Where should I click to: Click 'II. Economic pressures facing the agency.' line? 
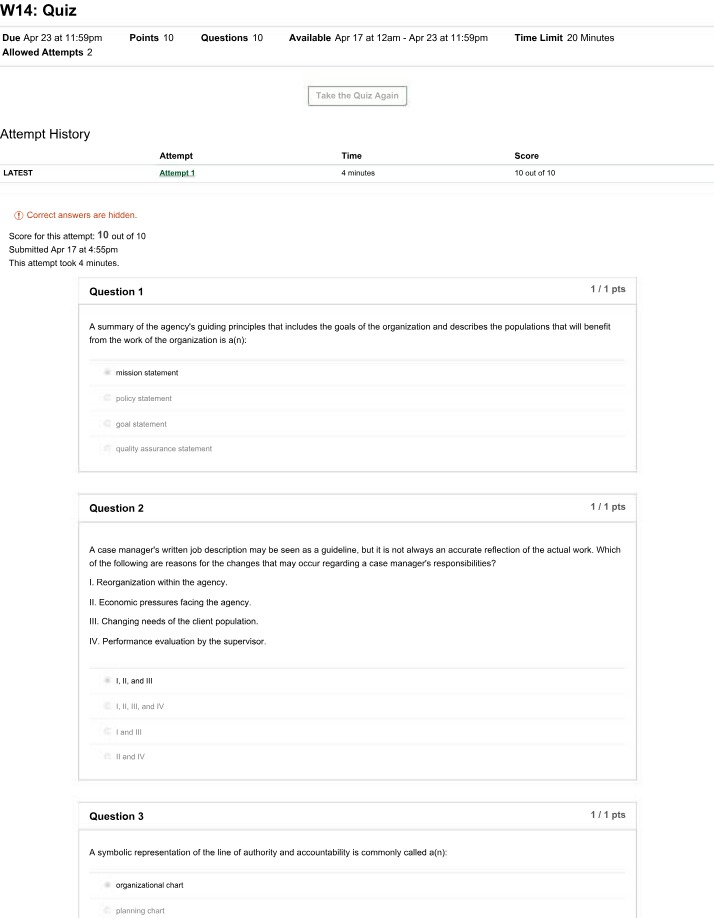point(170,602)
